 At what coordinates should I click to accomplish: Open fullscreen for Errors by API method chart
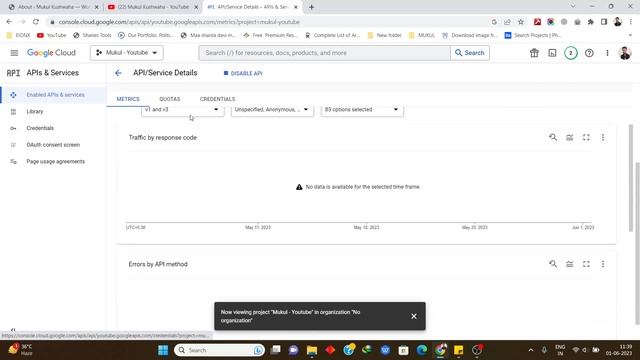click(586, 264)
